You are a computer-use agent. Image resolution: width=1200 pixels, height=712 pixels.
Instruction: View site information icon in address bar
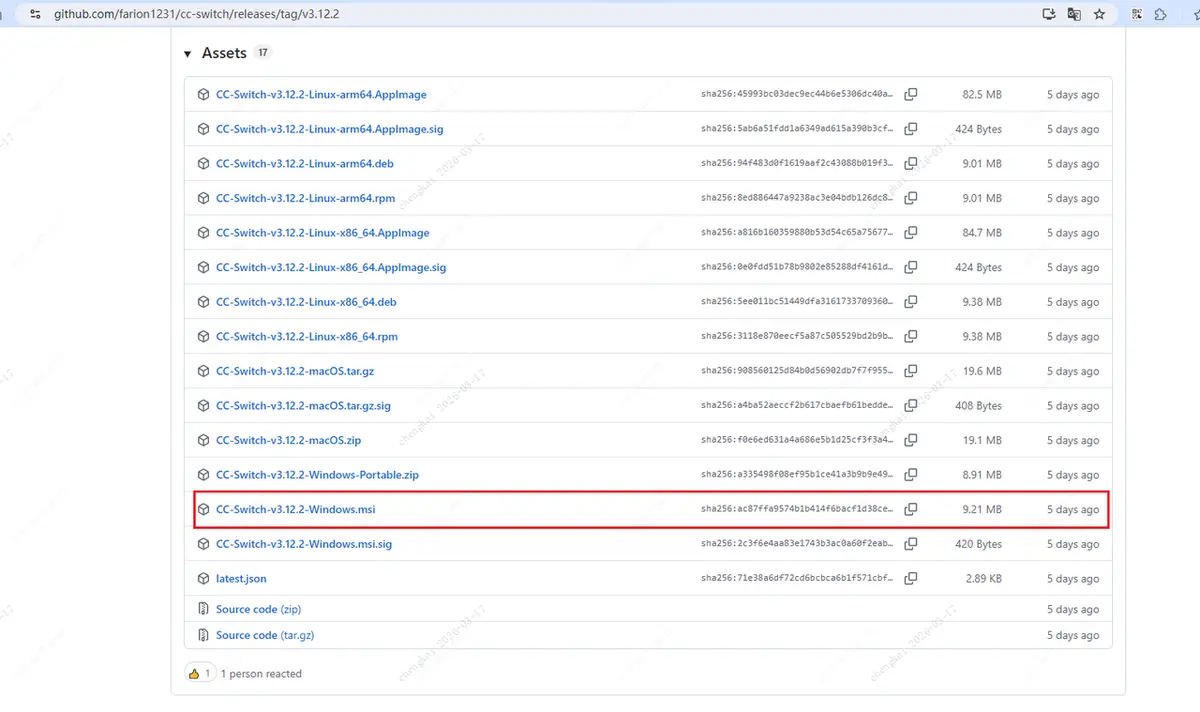[34, 15]
